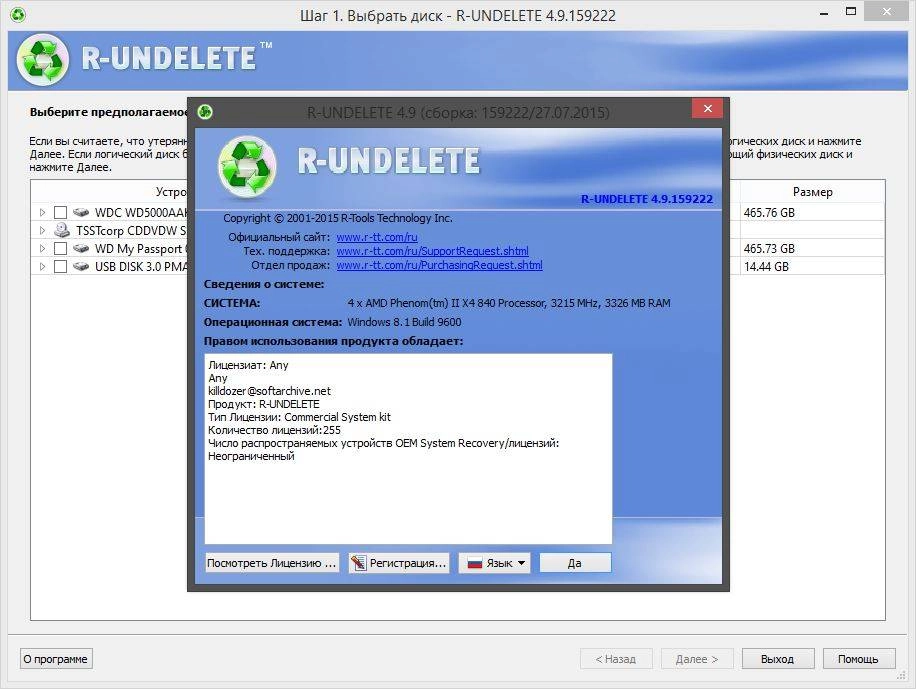This screenshot has width=916, height=689.
Task: Click the Посмотреть Лицензию button
Action: (272, 563)
